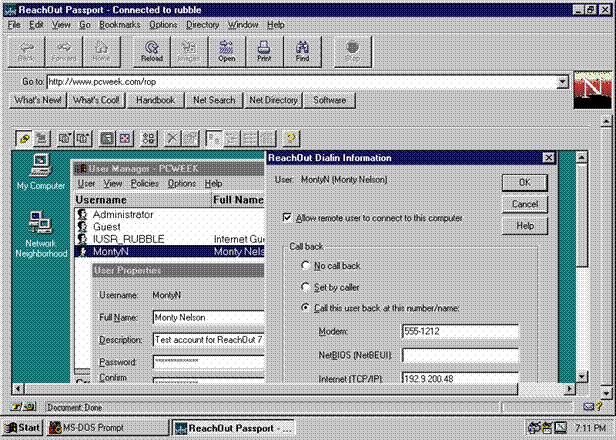Click Cancel in the Dialin dialog

pyautogui.click(x=525, y=204)
